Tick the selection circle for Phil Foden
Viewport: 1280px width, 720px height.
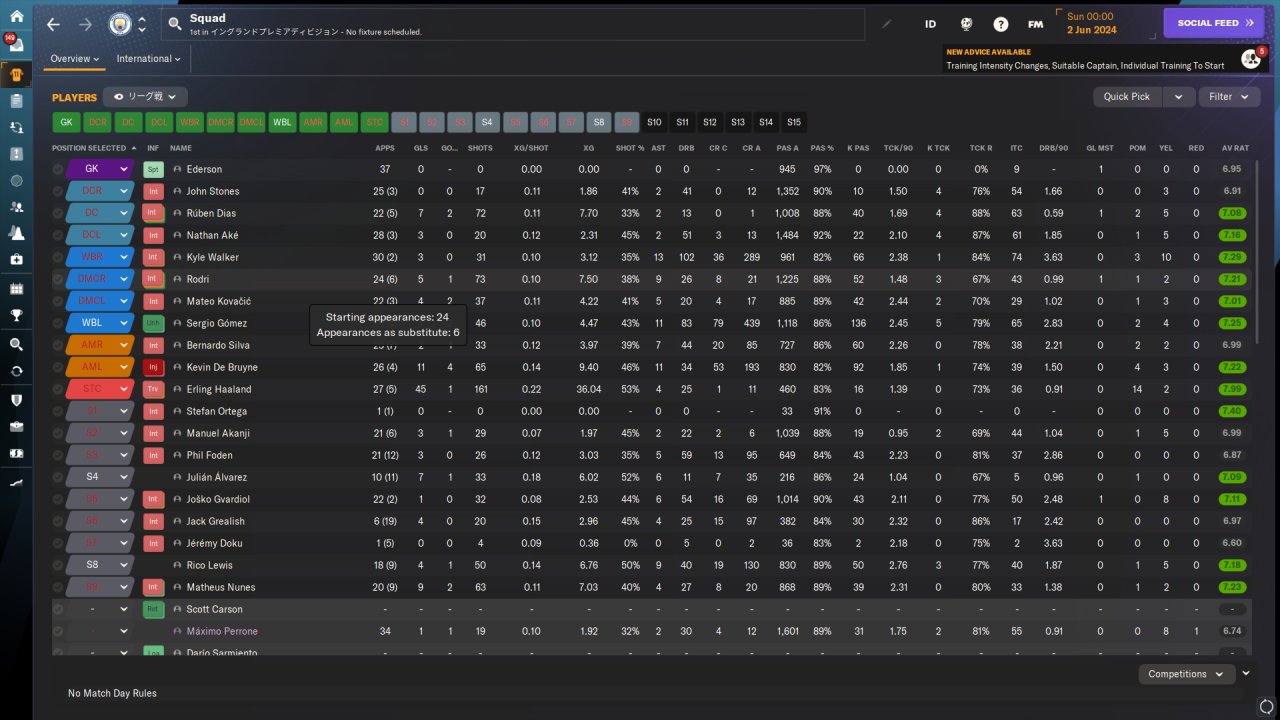click(x=58, y=455)
